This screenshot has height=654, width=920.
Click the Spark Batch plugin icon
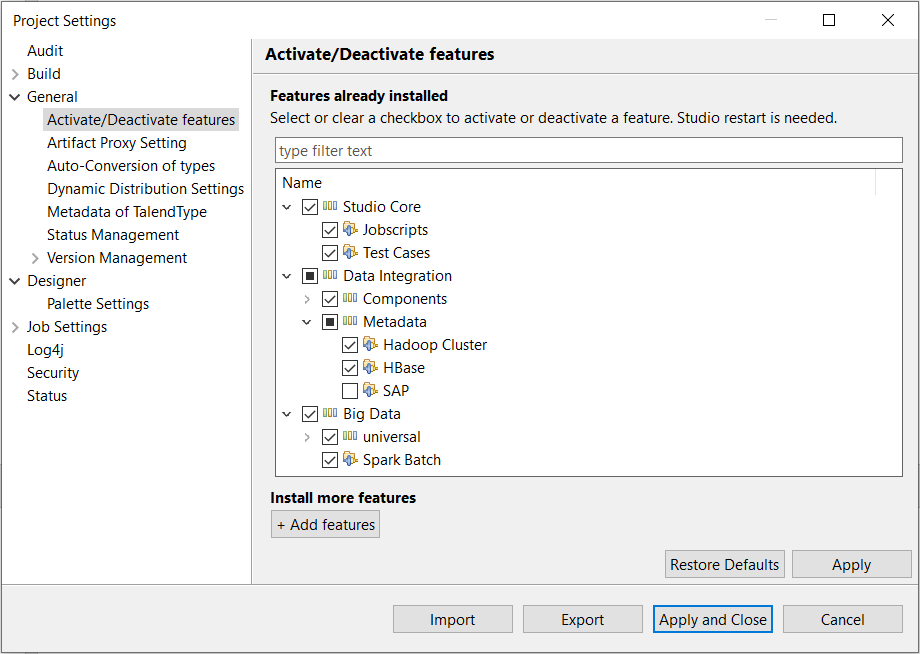tap(352, 459)
